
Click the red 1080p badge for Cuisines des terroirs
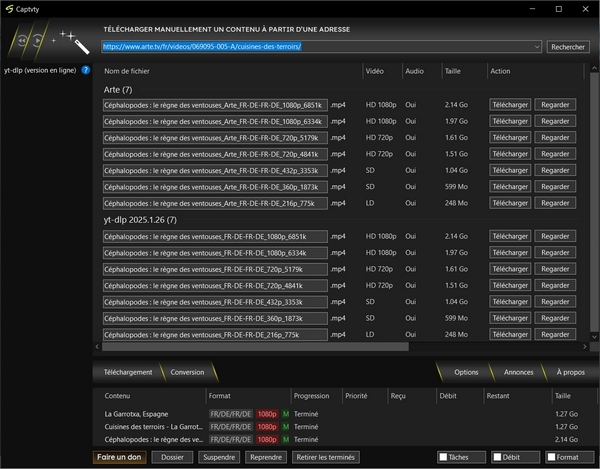click(x=267, y=426)
